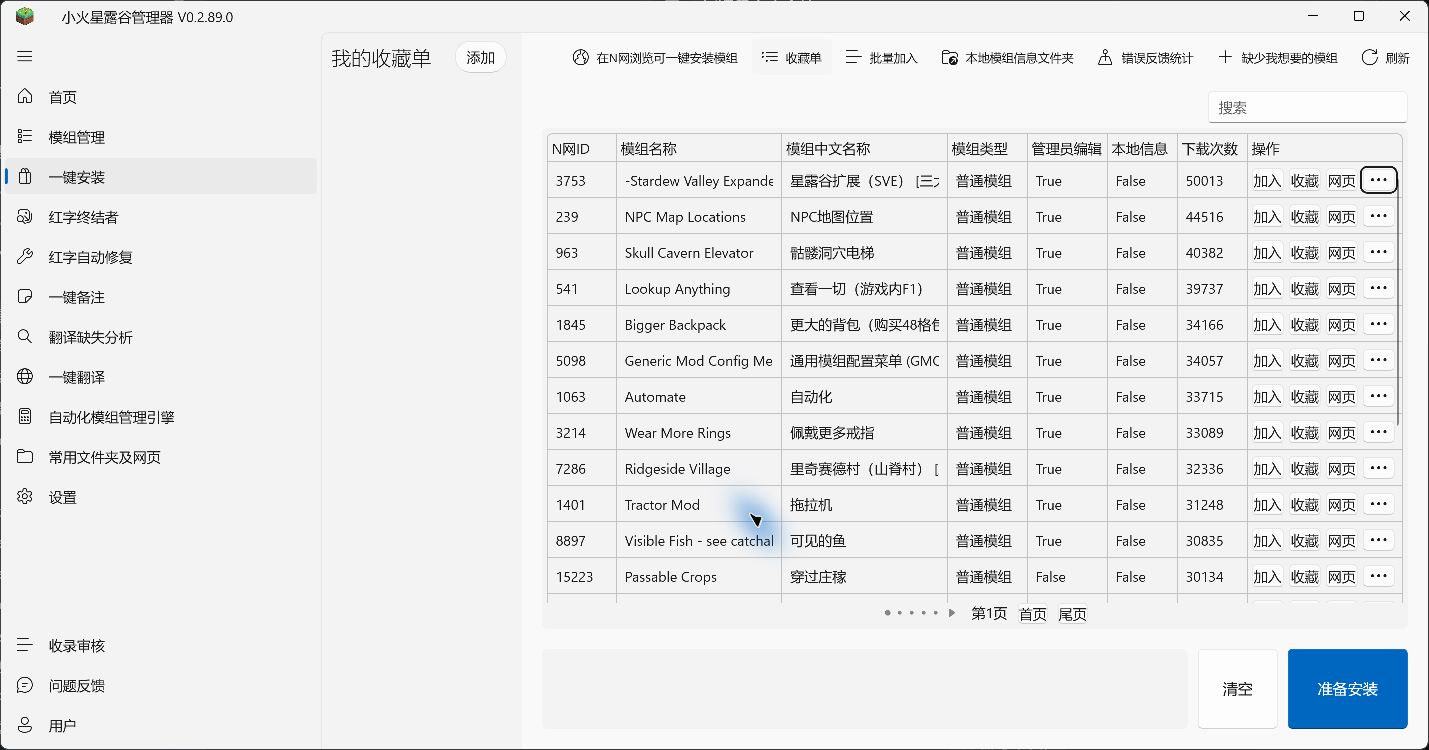Open 用户 account page
The width and height of the screenshot is (1429, 750).
pyautogui.click(x=161, y=726)
